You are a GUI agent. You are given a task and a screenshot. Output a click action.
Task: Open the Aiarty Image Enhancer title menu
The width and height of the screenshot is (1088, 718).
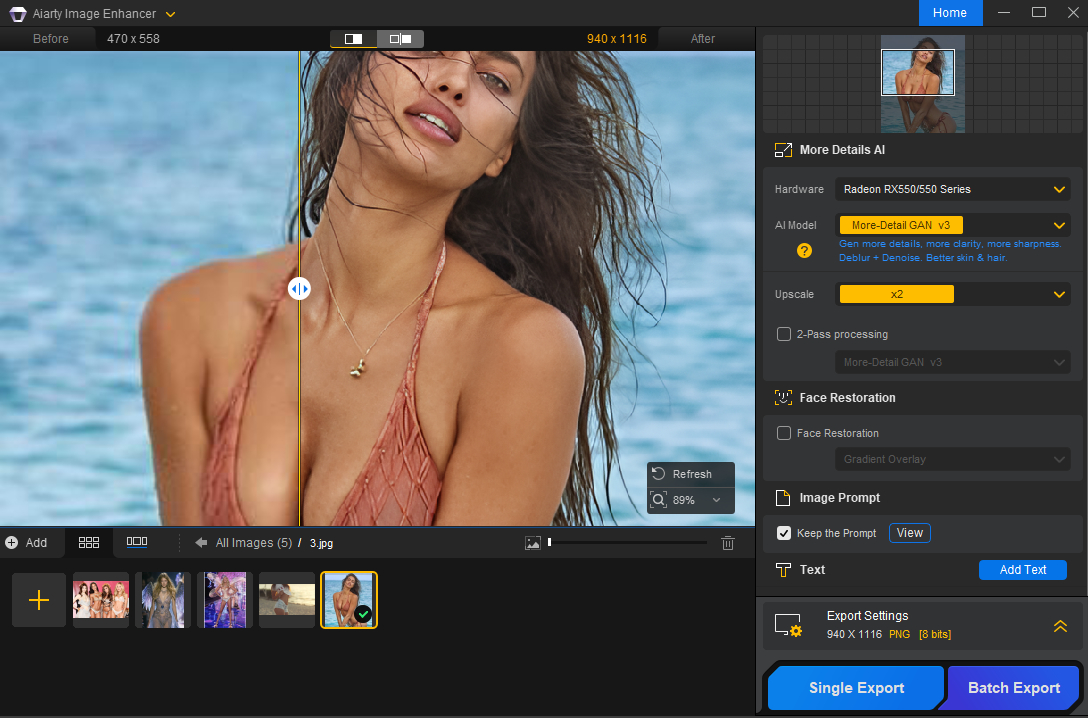click(171, 14)
